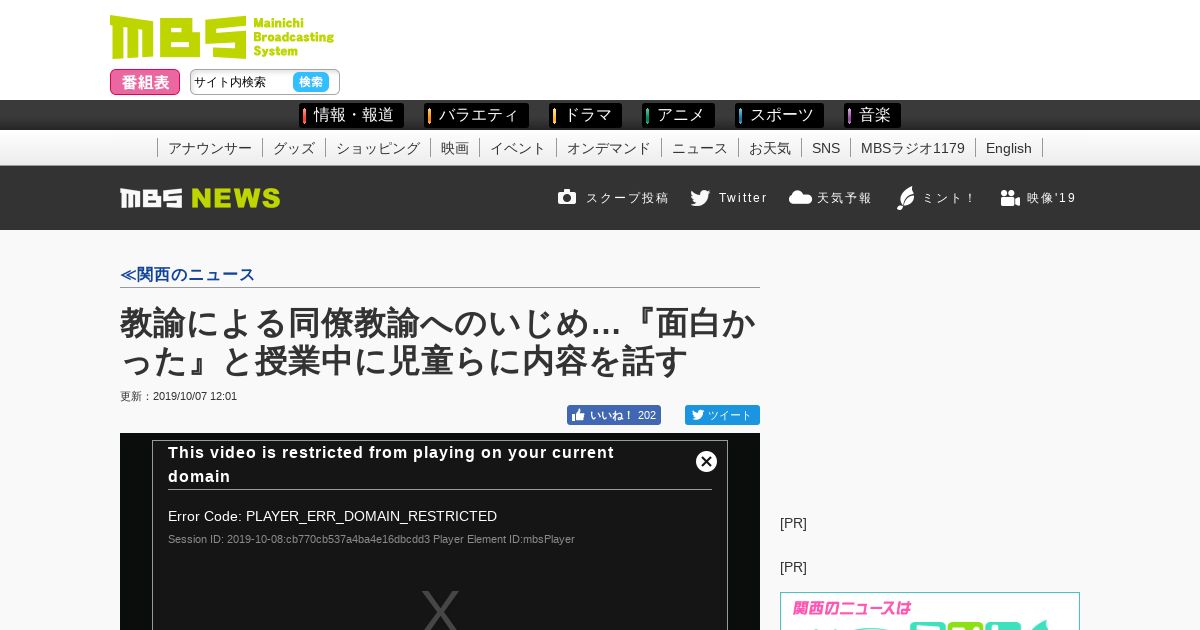Click the Facebook いいね！ like button
The width and height of the screenshot is (1200, 630).
[x=614, y=415]
